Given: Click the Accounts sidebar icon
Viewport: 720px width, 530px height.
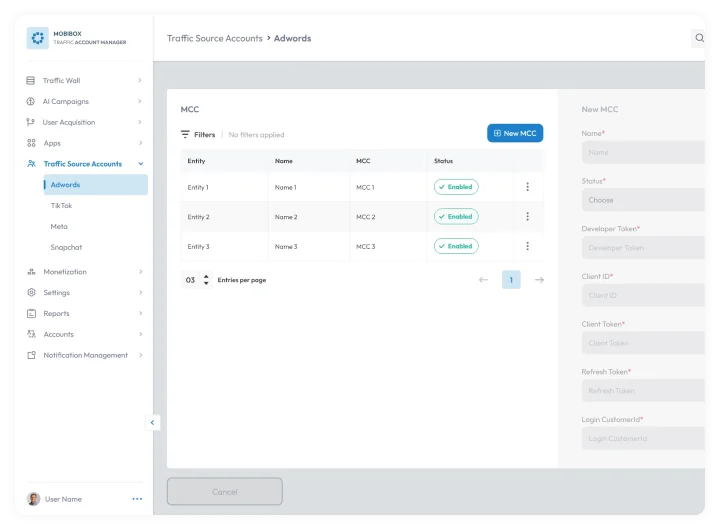Looking at the screenshot, I should click(x=31, y=334).
